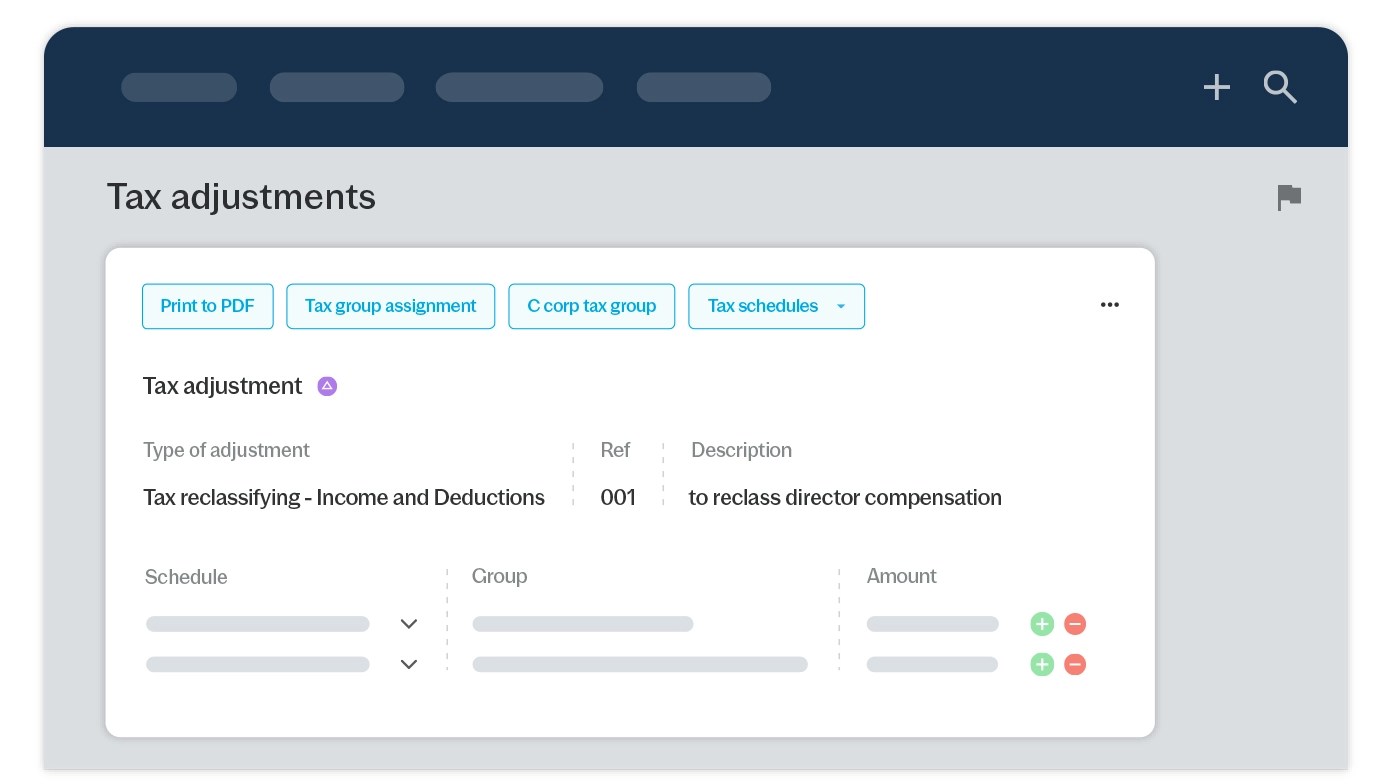Click the second menu item in the dark header
The width and height of the screenshot is (1392, 784).
click(x=336, y=87)
